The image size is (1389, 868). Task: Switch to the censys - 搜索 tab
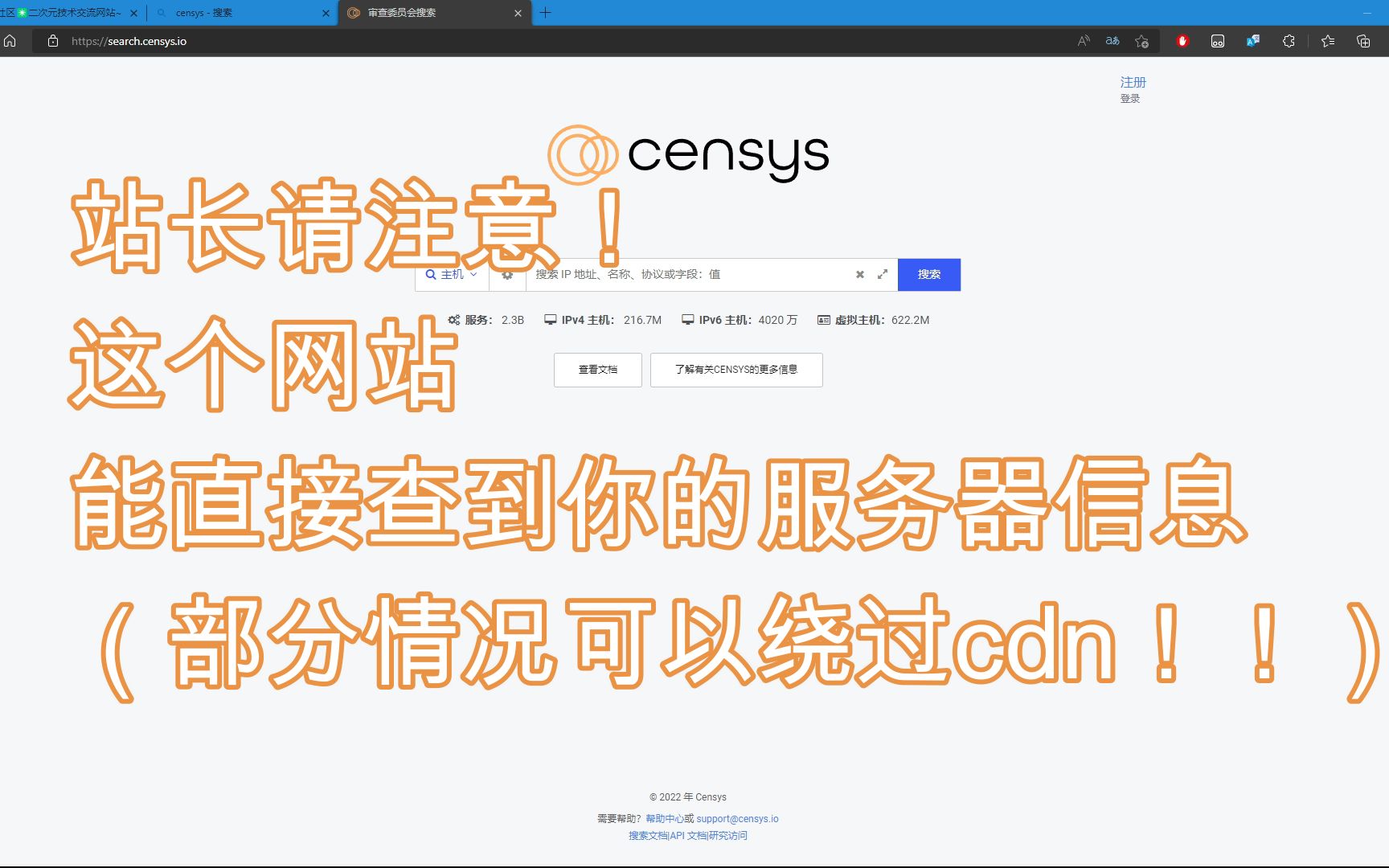[x=243, y=13]
